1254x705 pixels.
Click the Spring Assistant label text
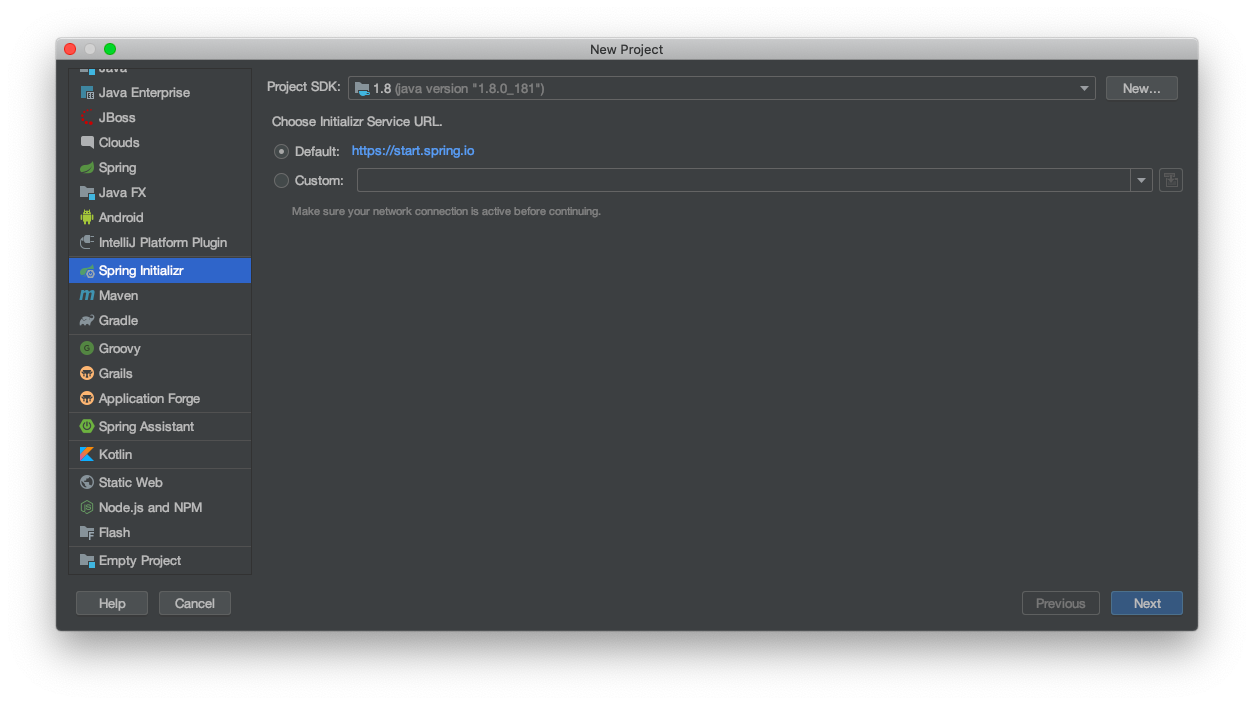(x=147, y=427)
